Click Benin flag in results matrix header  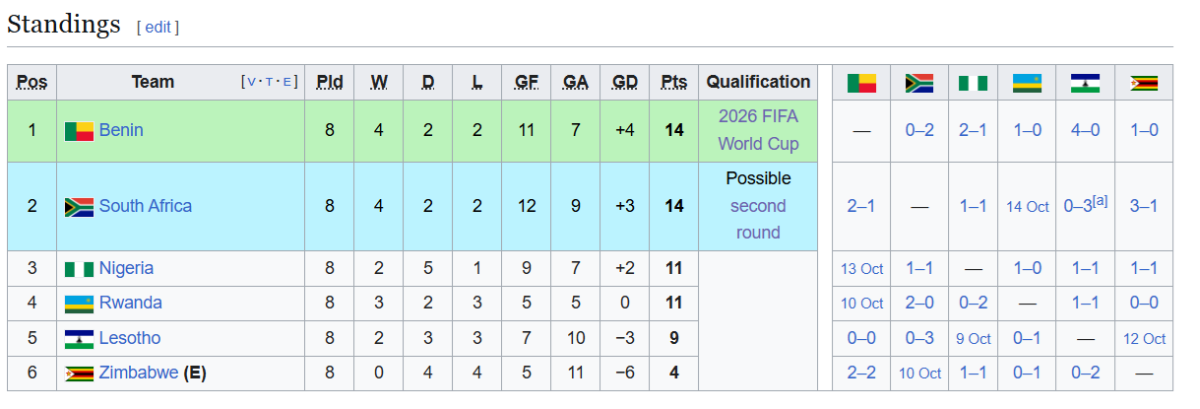point(861,83)
